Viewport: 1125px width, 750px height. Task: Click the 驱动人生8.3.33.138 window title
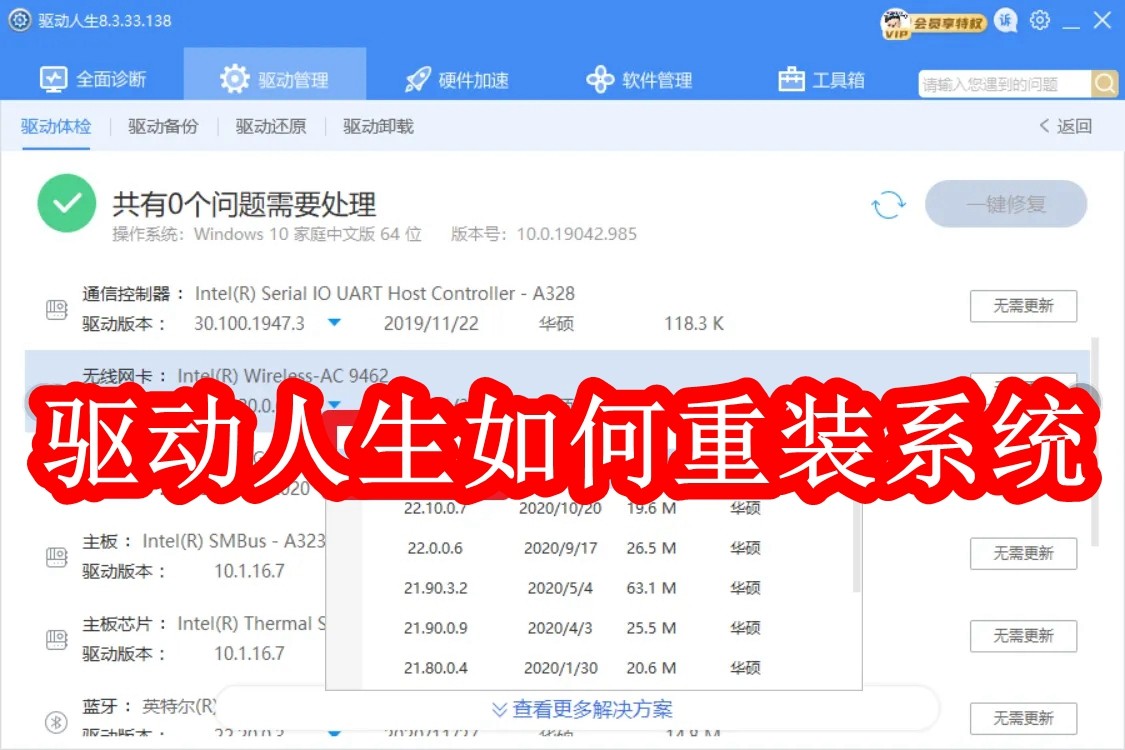pos(105,21)
